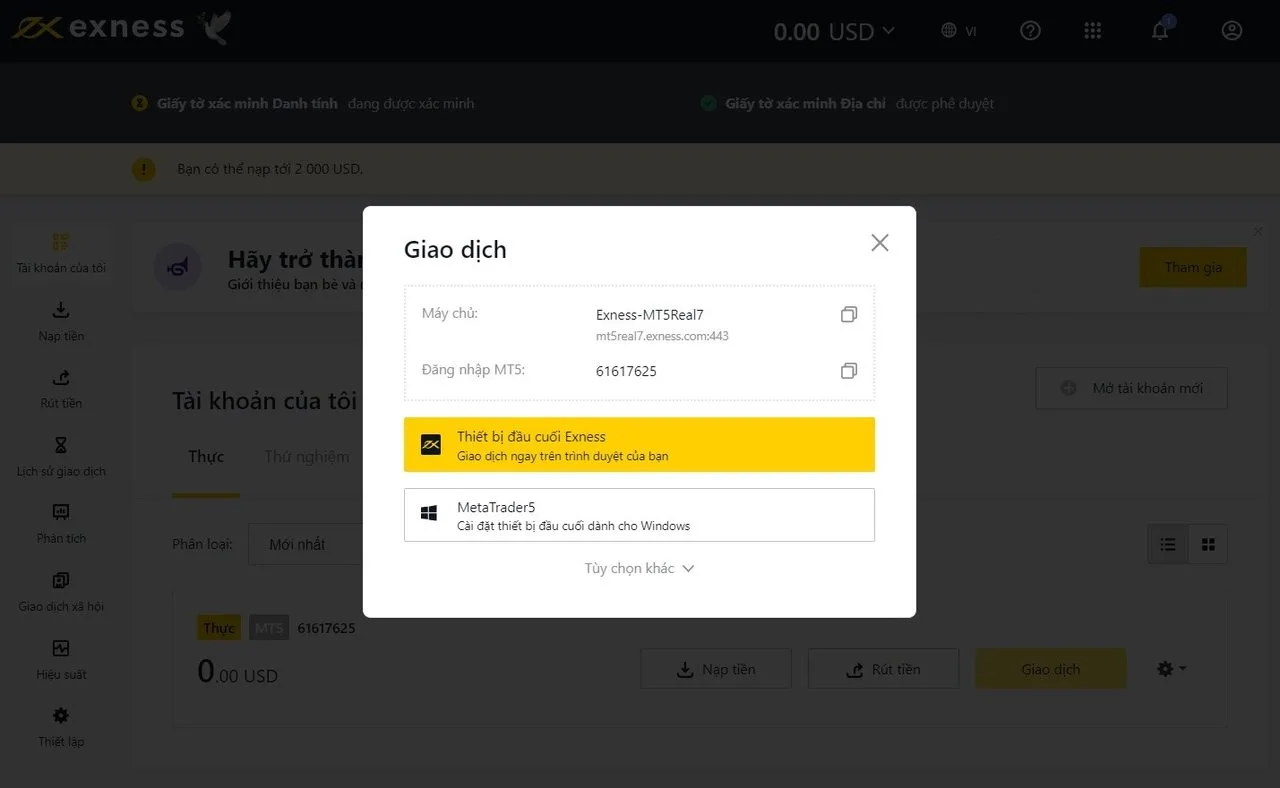
Task: Expand Tùy chọn khác options
Action: 639,568
